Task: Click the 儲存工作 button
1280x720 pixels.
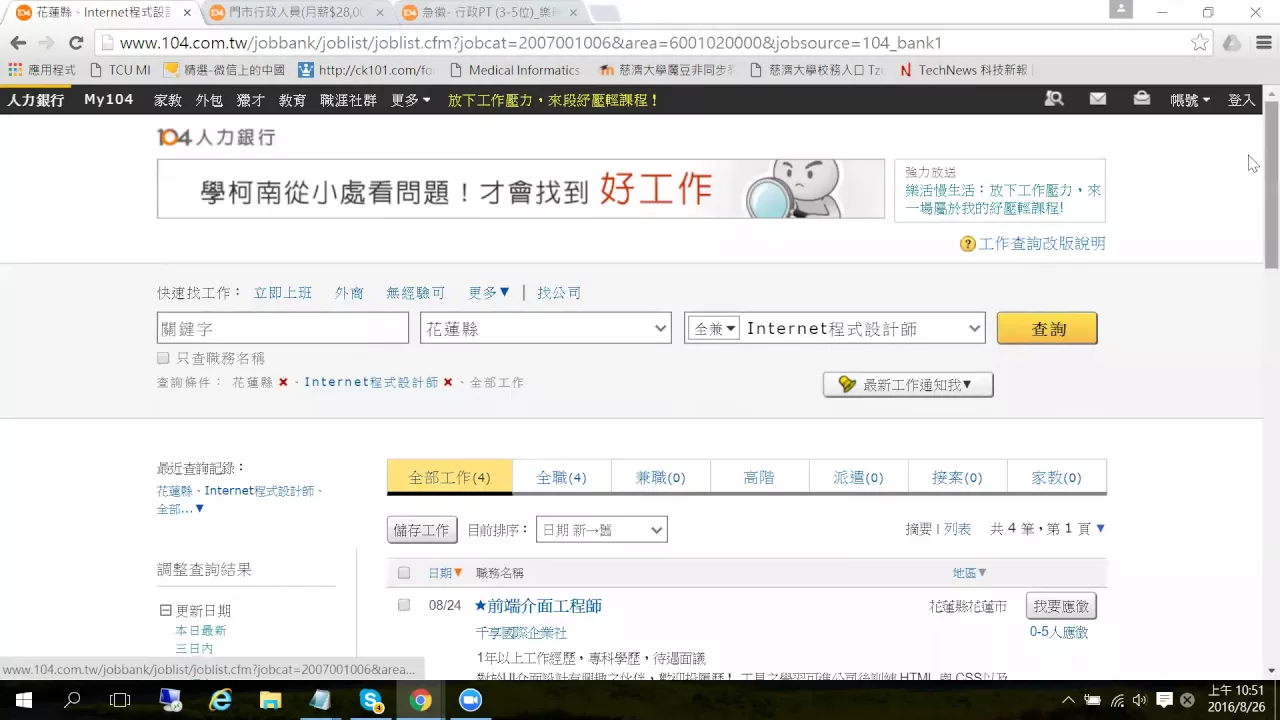Action: (x=422, y=530)
